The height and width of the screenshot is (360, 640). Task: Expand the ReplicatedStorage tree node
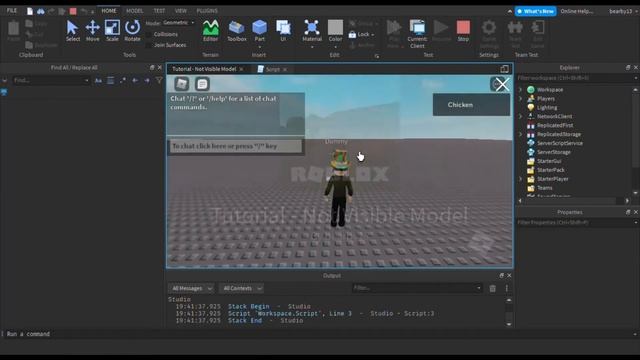520,134
